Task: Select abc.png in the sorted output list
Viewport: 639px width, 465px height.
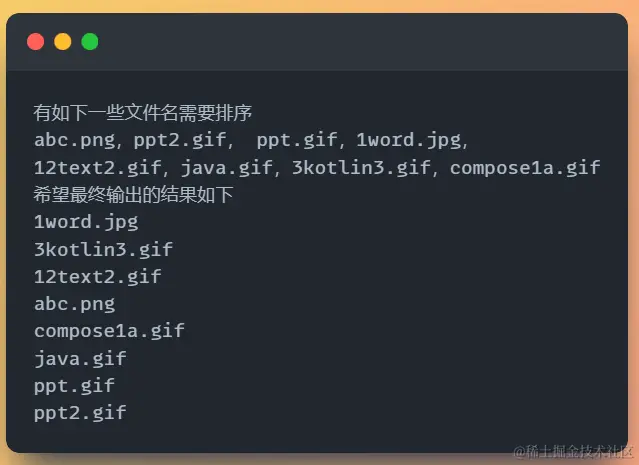Action: pyautogui.click(x=75, y=303)
